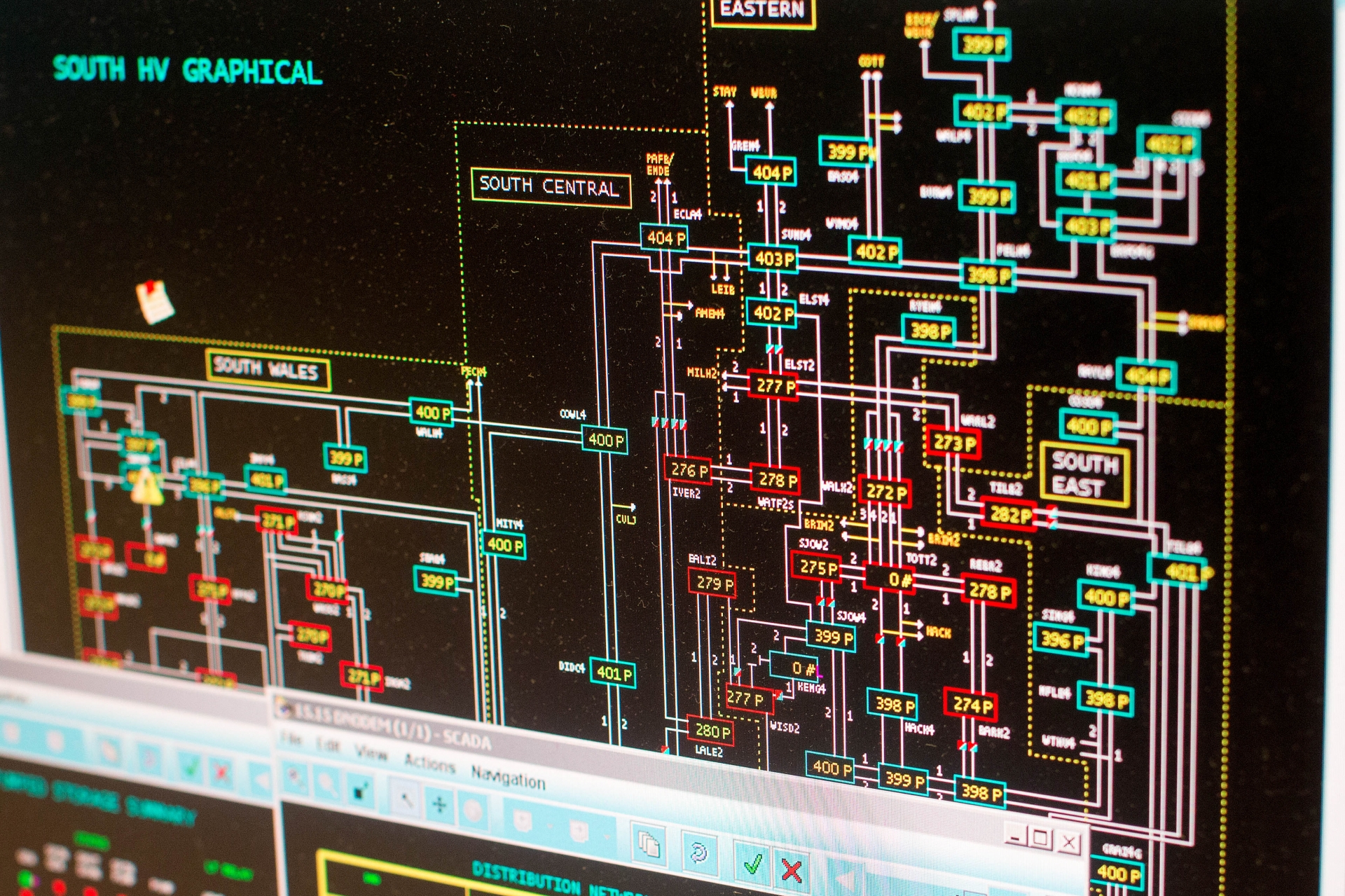Select the 396 P substation box at SING4
The image size is (1345, 896).
tap(1061, 639)
